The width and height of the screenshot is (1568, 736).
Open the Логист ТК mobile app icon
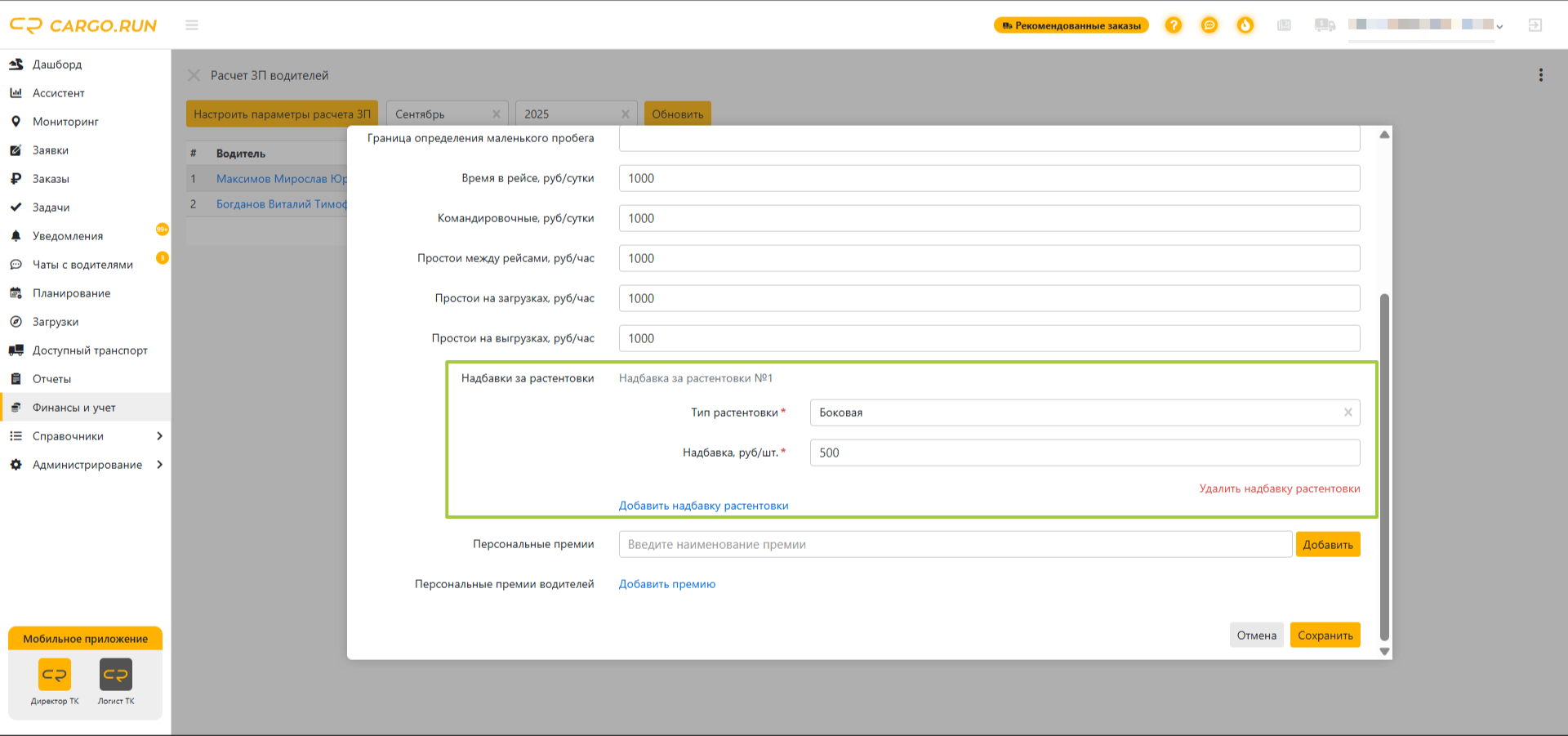coord(116,675)
